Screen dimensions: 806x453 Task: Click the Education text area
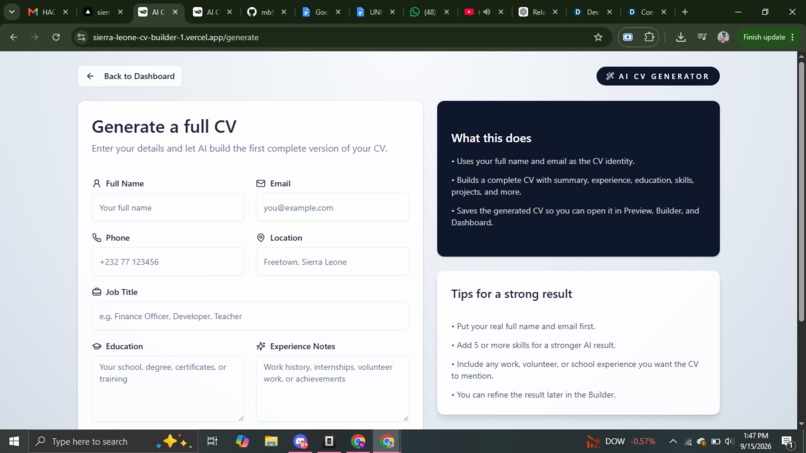click(168, 389)
